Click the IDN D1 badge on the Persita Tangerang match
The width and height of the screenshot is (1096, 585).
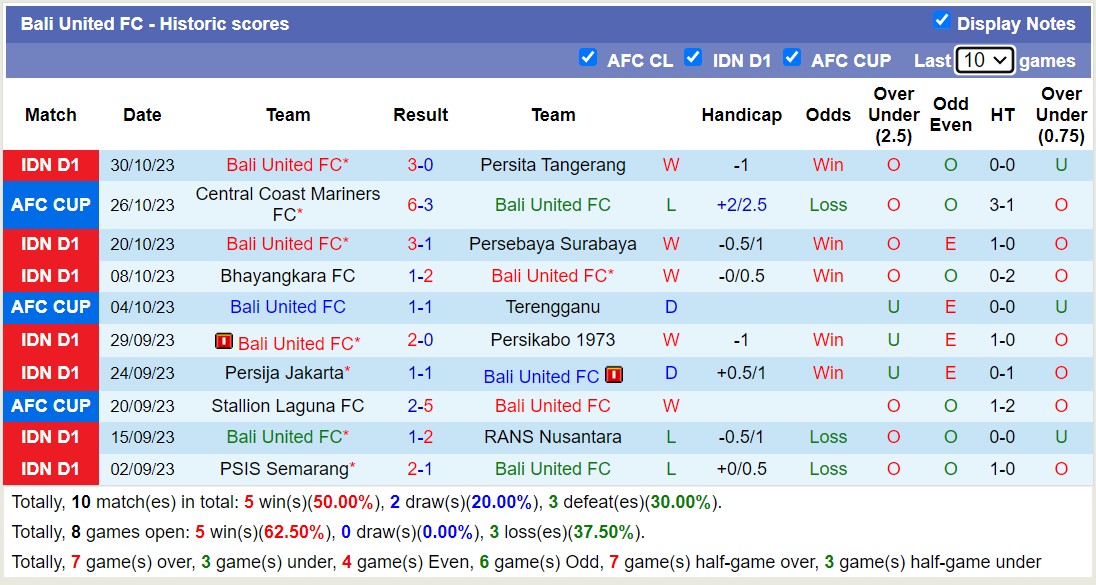point(50,166)
